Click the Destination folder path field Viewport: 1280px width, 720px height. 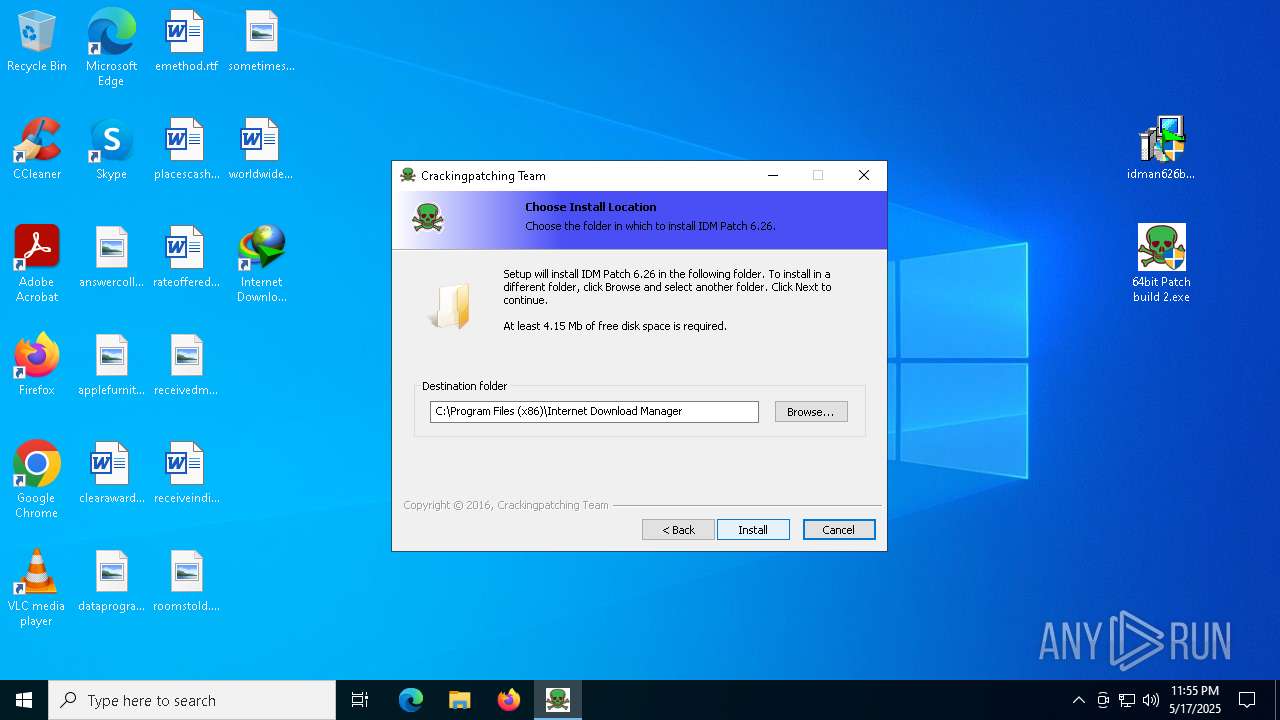click(x=594, y=412)
